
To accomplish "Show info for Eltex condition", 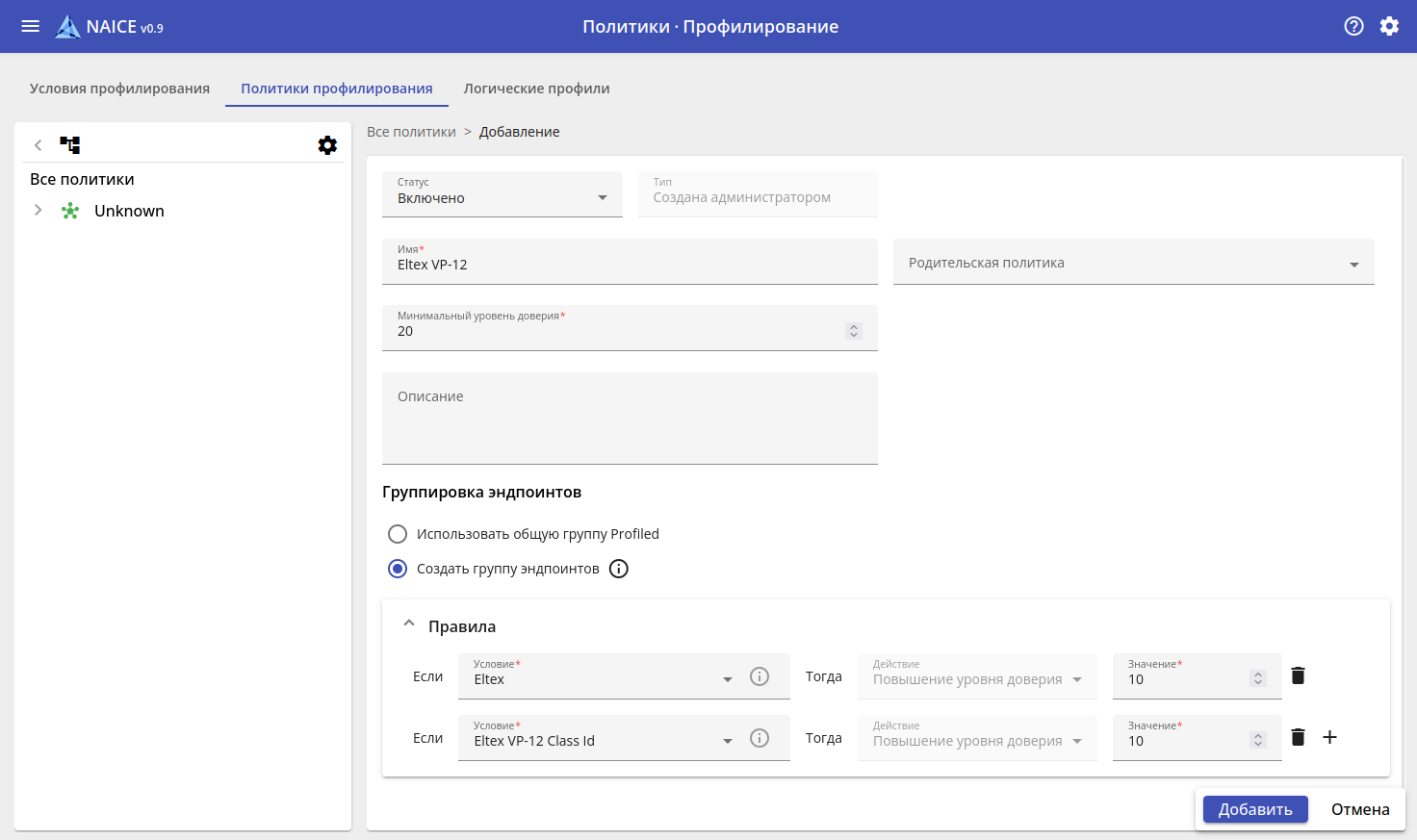I will coord(760,676).
